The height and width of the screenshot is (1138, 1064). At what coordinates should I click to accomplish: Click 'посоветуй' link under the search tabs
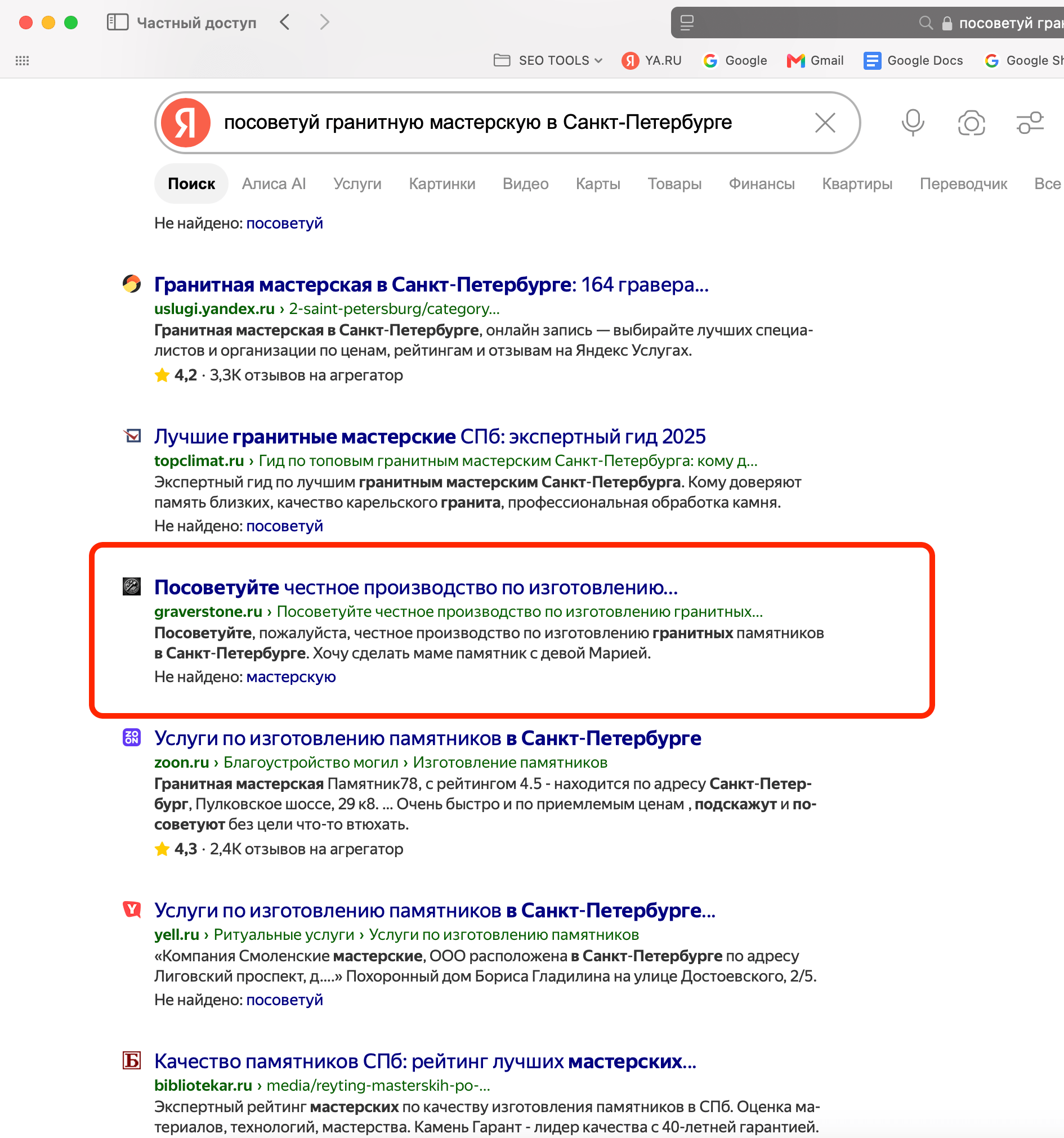click(284, 223)
